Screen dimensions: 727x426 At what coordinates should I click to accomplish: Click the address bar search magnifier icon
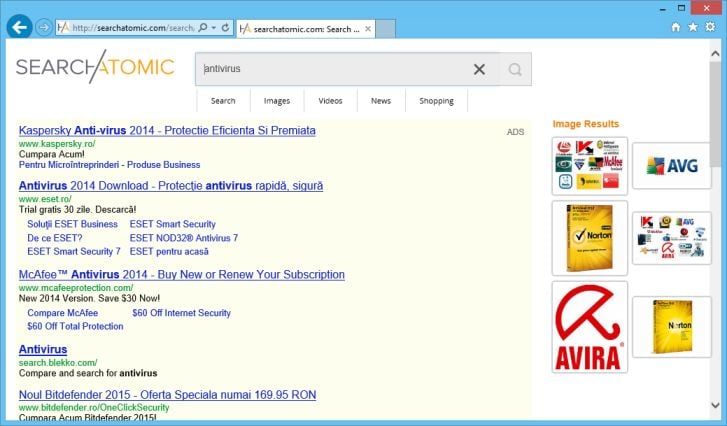[203, 28]
